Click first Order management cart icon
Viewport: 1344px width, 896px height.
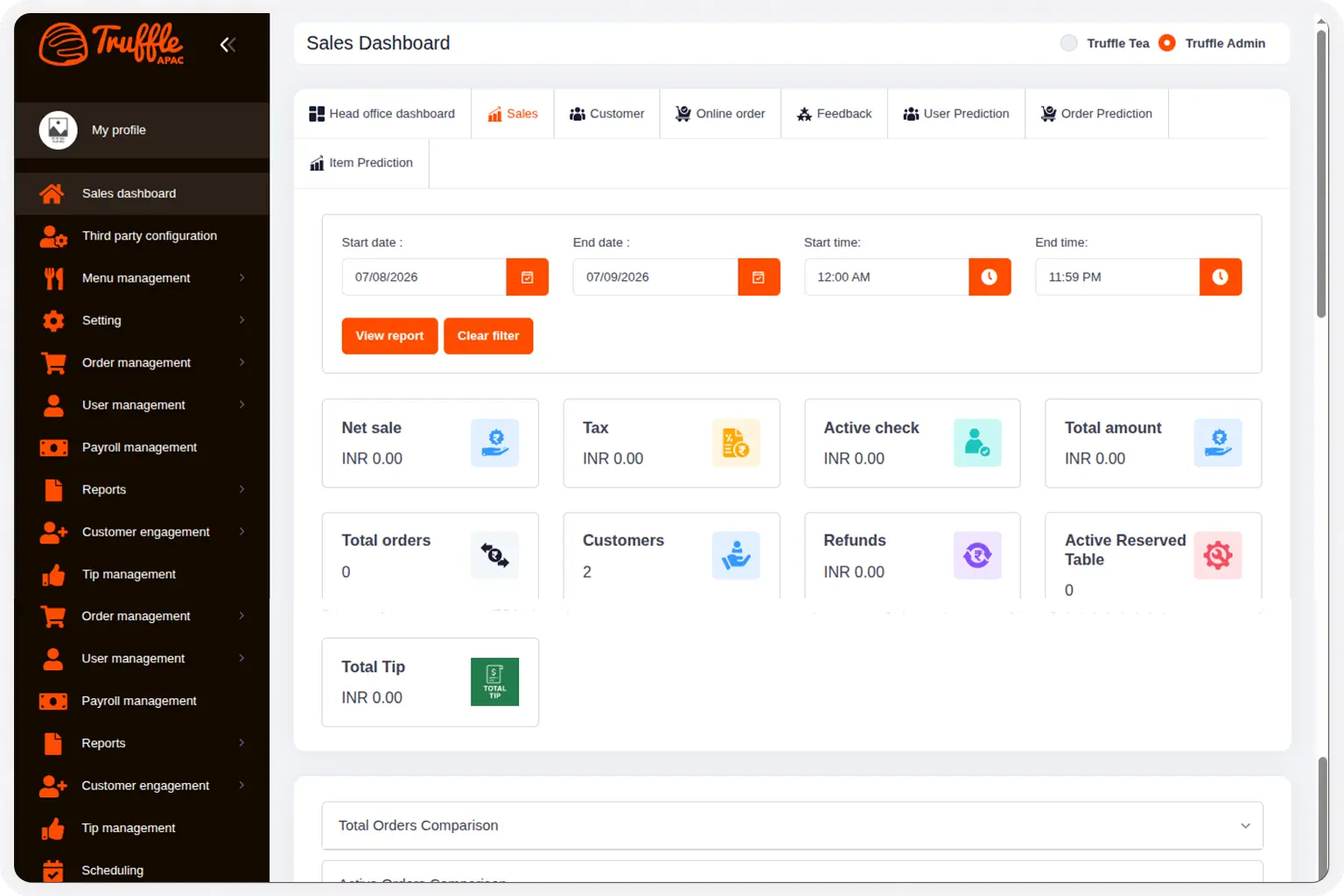click(53, 362)
